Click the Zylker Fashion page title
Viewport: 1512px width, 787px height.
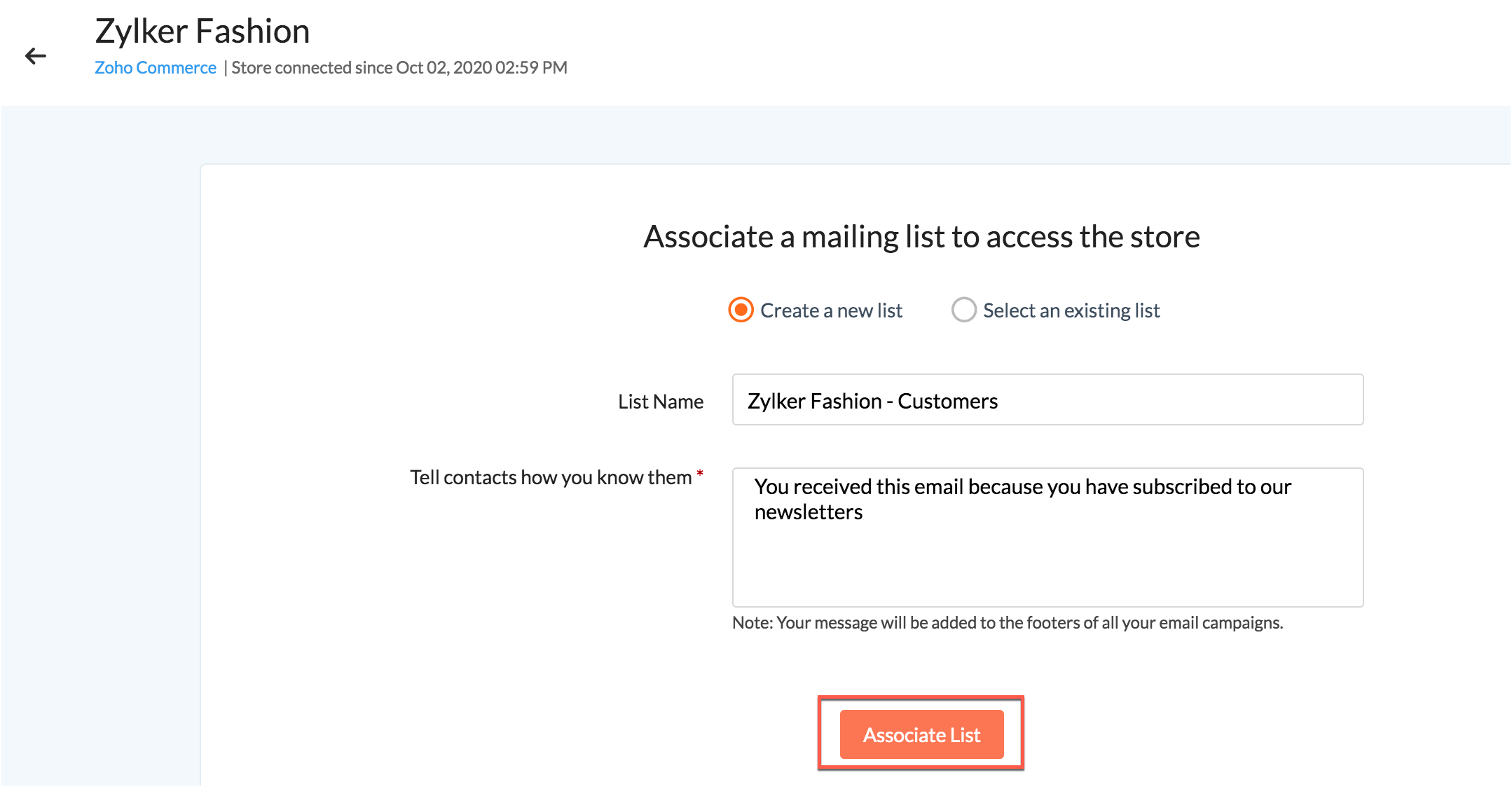coord(202,32)
